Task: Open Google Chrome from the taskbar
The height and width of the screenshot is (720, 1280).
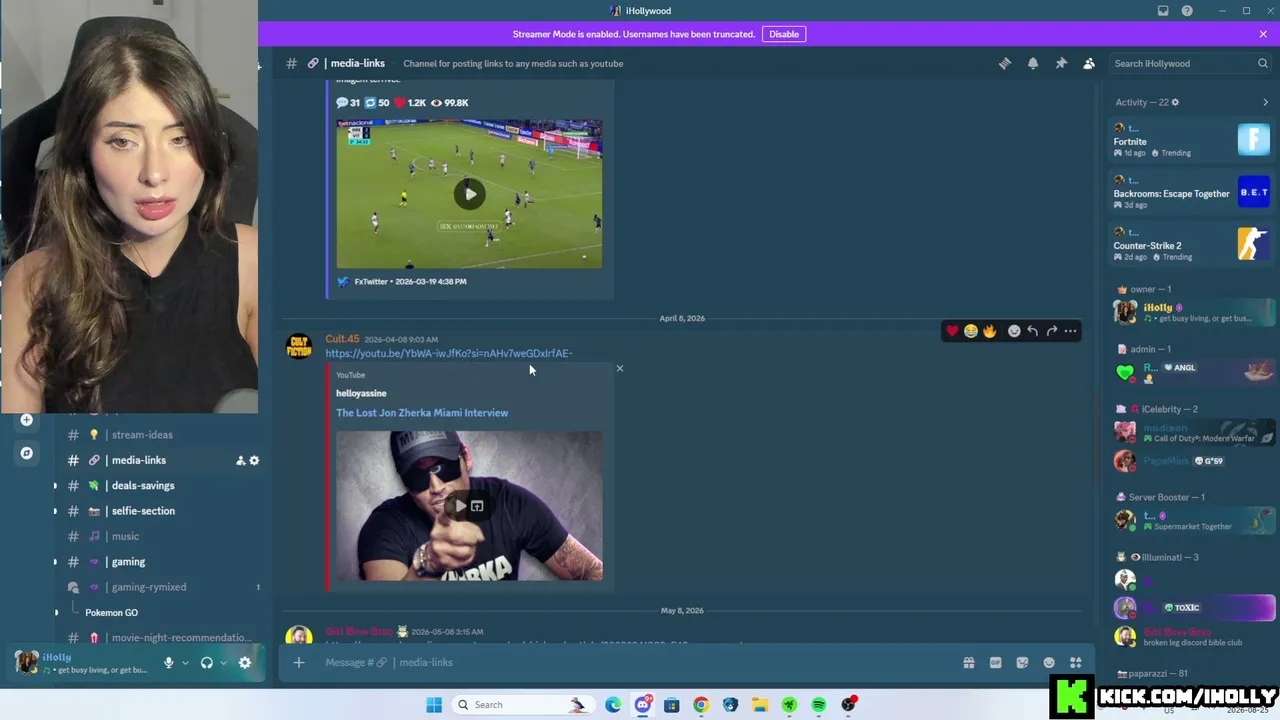Action: 701,705
